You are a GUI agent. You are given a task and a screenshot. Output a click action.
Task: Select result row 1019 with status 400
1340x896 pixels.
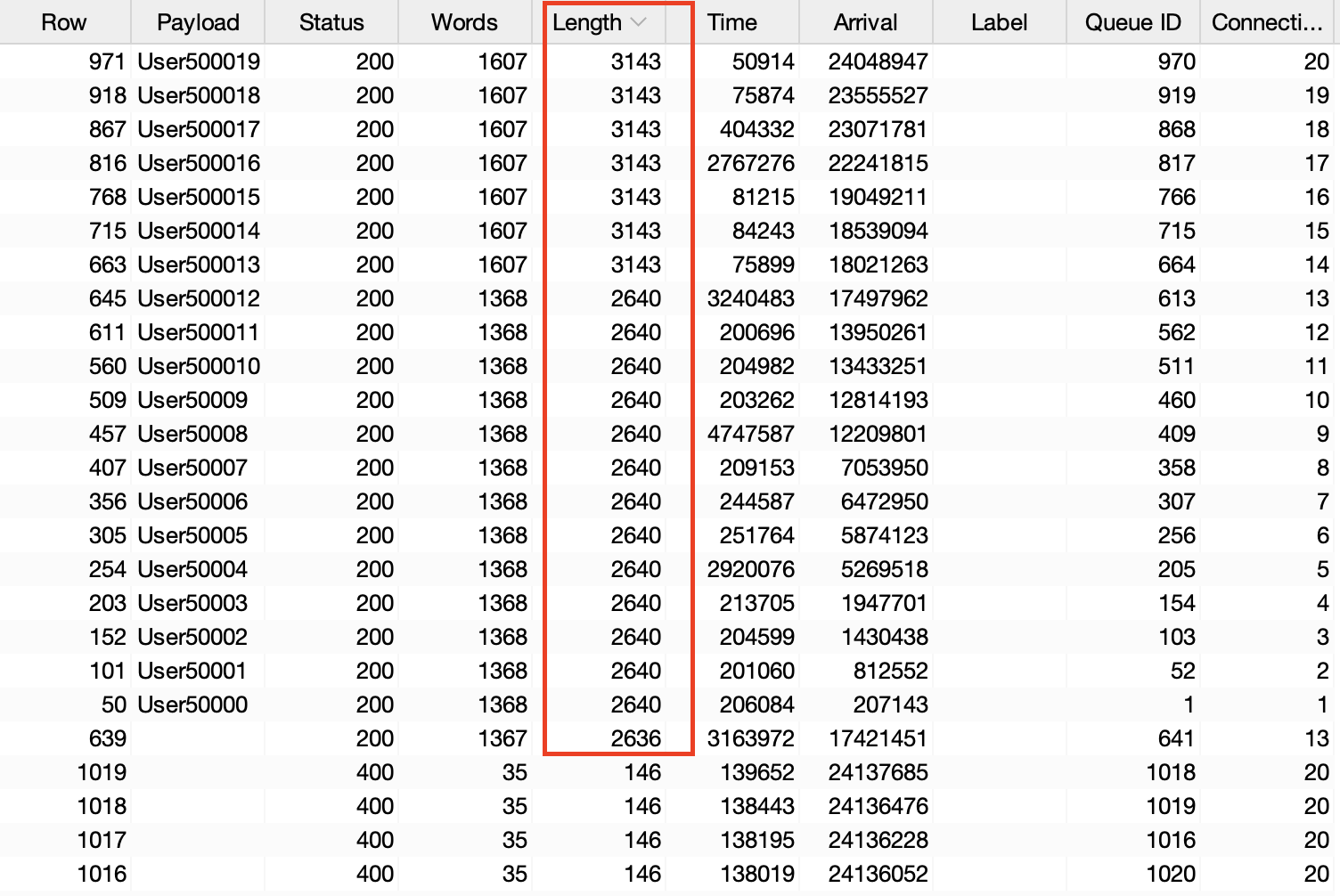(102, 772)
